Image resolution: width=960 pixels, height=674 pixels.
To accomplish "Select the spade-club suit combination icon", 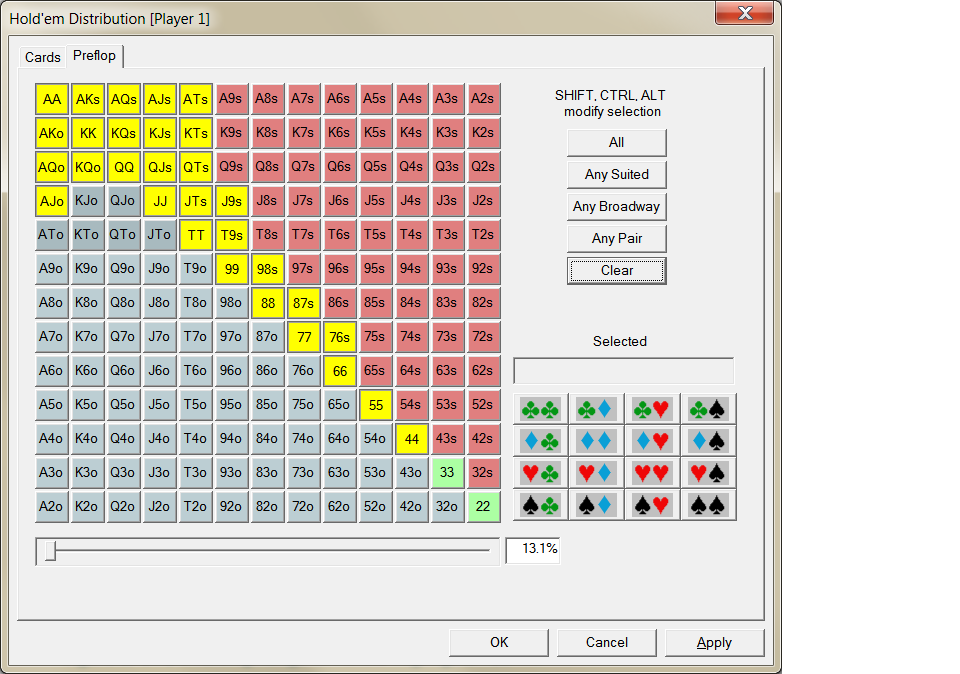I will pyautogui.click(x=540, y=505).
